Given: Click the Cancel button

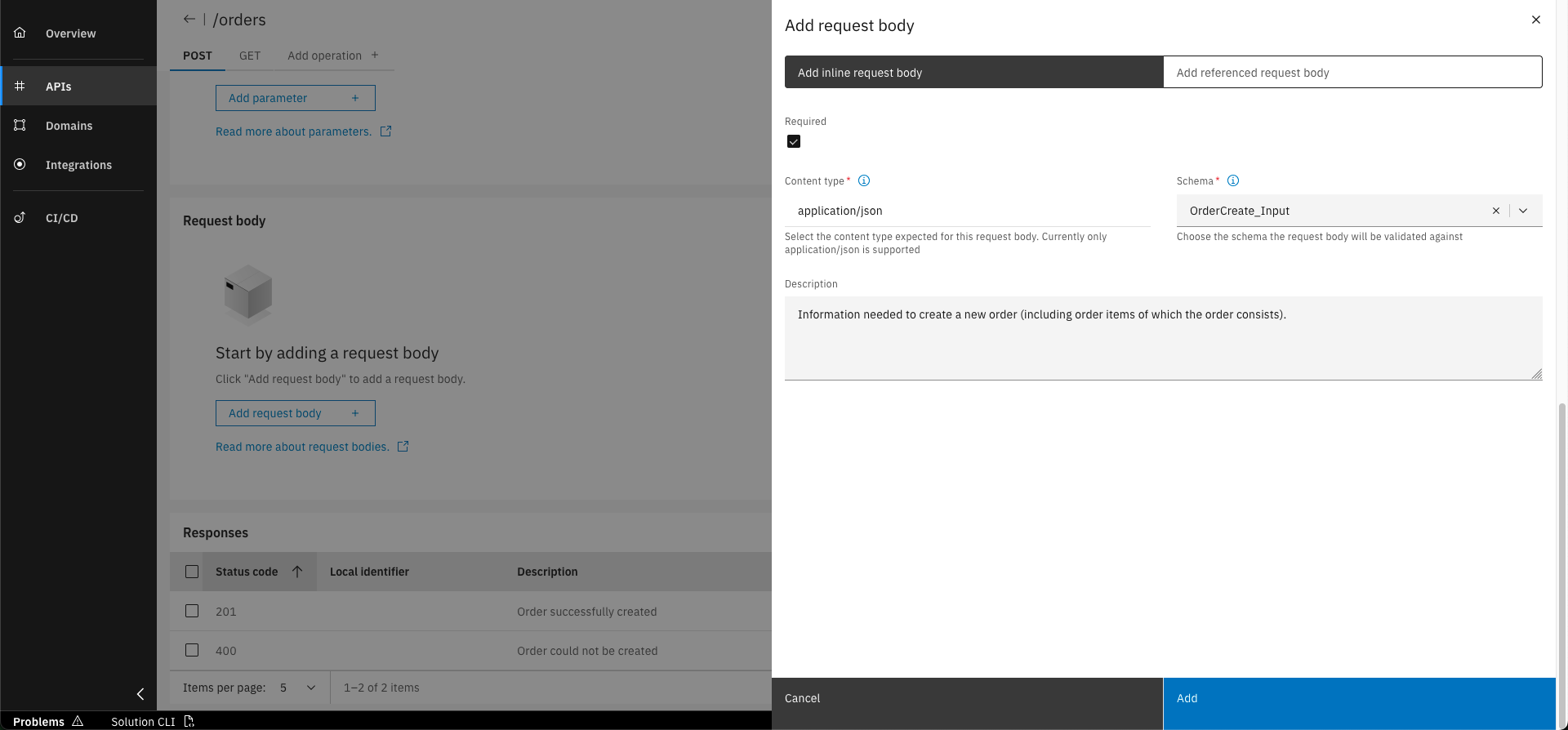Looking at the screenshot, I should (x=967, y=704).
